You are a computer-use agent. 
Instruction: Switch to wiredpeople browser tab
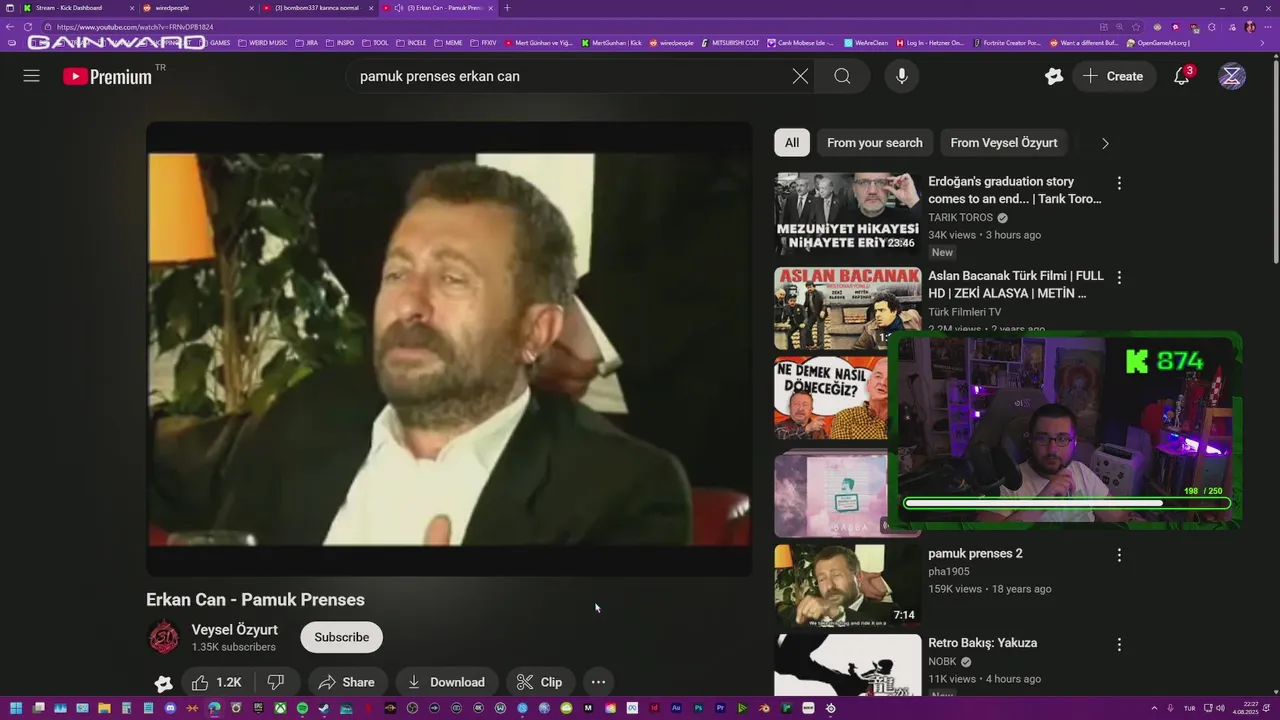click(x=198, y=8)
